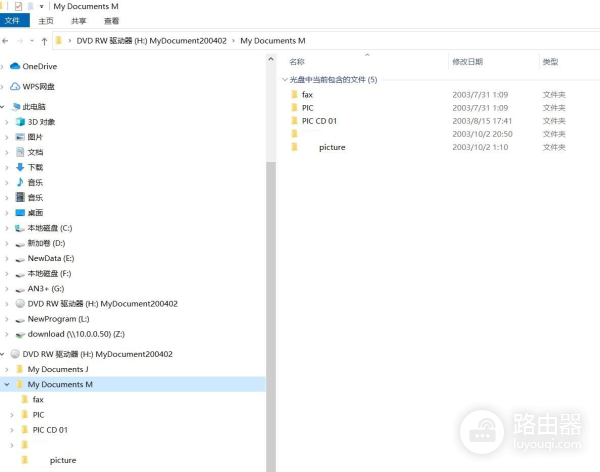The width and height of the screenshot is (600, 472).
Task: Select OneDrive cloud icon in sidebar
Action: click(15, 66)
